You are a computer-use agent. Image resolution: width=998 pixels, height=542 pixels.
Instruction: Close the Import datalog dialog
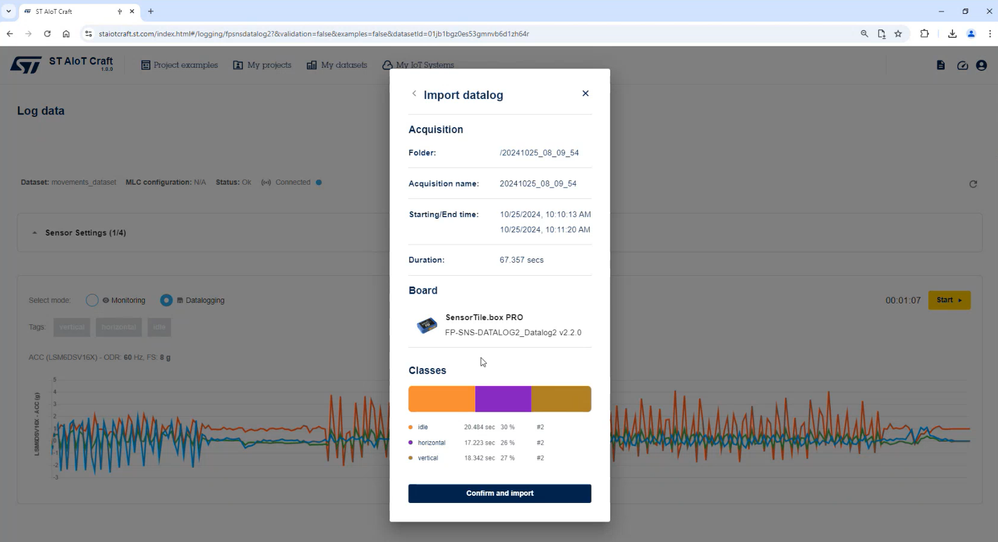pos(586,94)
